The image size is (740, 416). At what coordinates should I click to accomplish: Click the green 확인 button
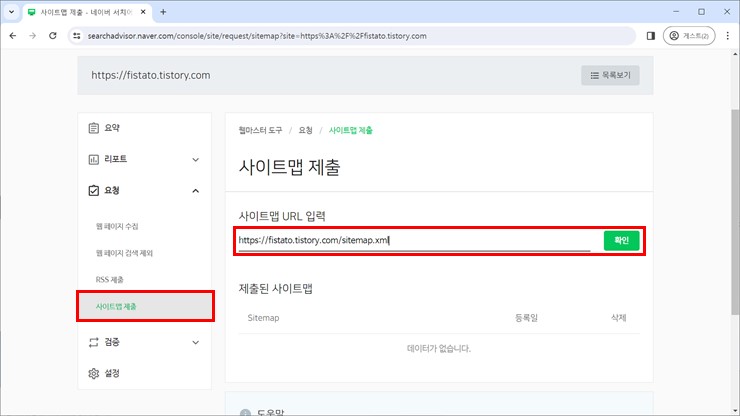[622, 241]
